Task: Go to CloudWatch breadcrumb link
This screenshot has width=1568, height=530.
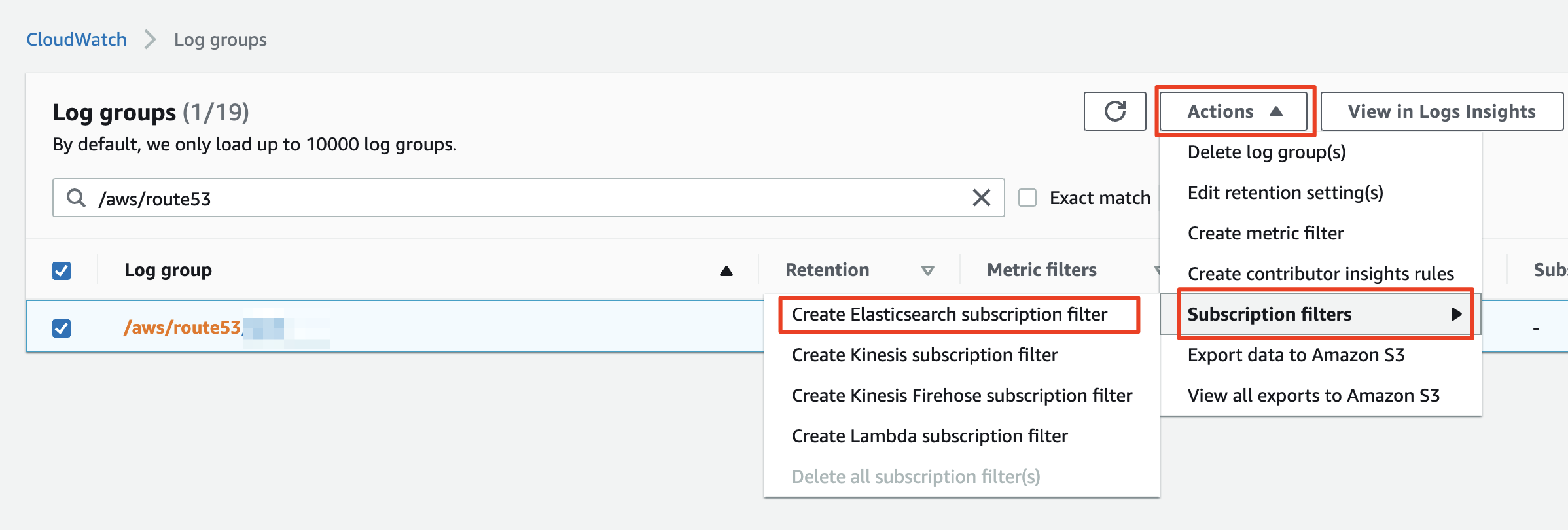Action: (x=77, y=39)
